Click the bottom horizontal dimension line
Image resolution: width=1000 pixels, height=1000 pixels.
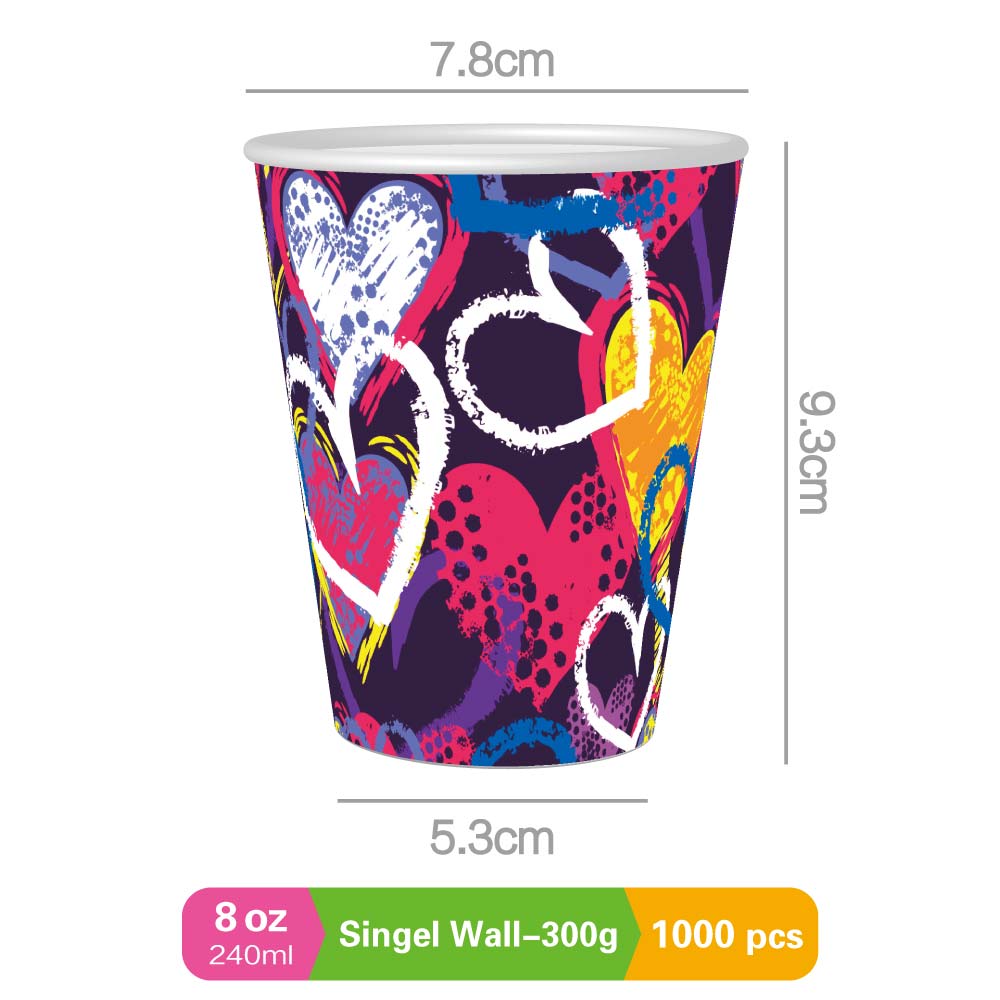click(492, 800)
